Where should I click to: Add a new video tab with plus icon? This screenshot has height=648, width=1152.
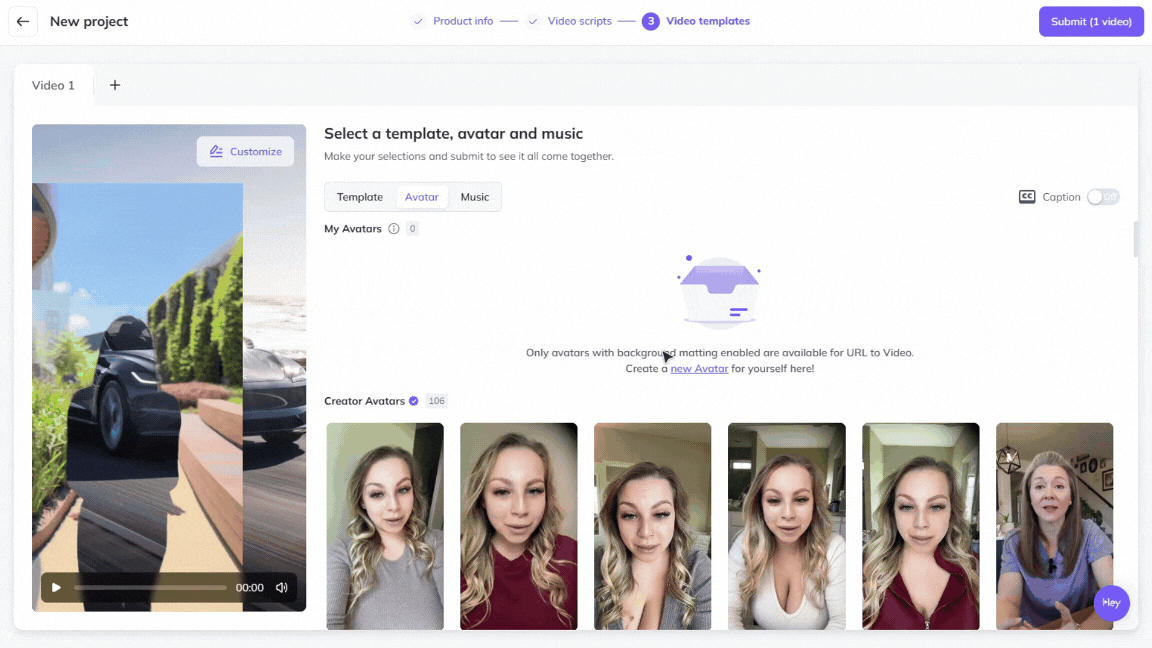point(115,85)
